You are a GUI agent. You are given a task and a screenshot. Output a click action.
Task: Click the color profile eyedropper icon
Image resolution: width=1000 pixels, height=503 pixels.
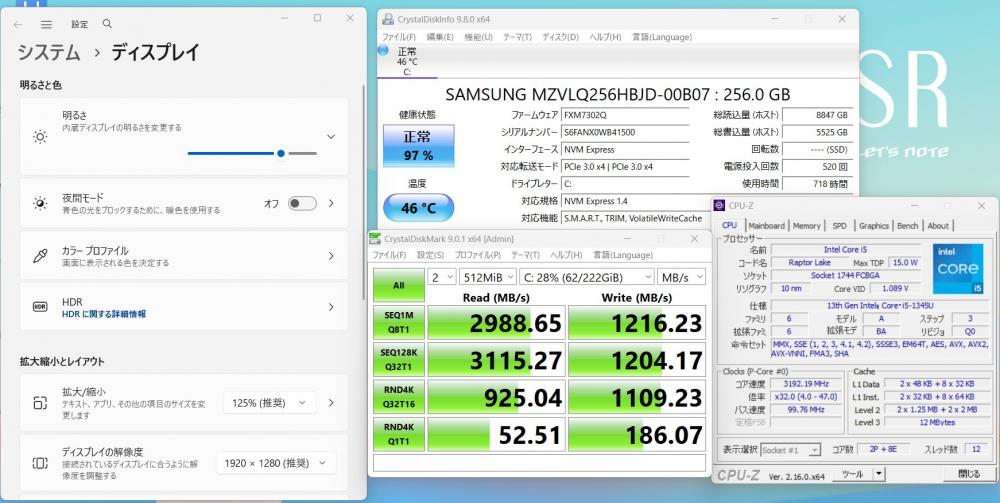40,256
